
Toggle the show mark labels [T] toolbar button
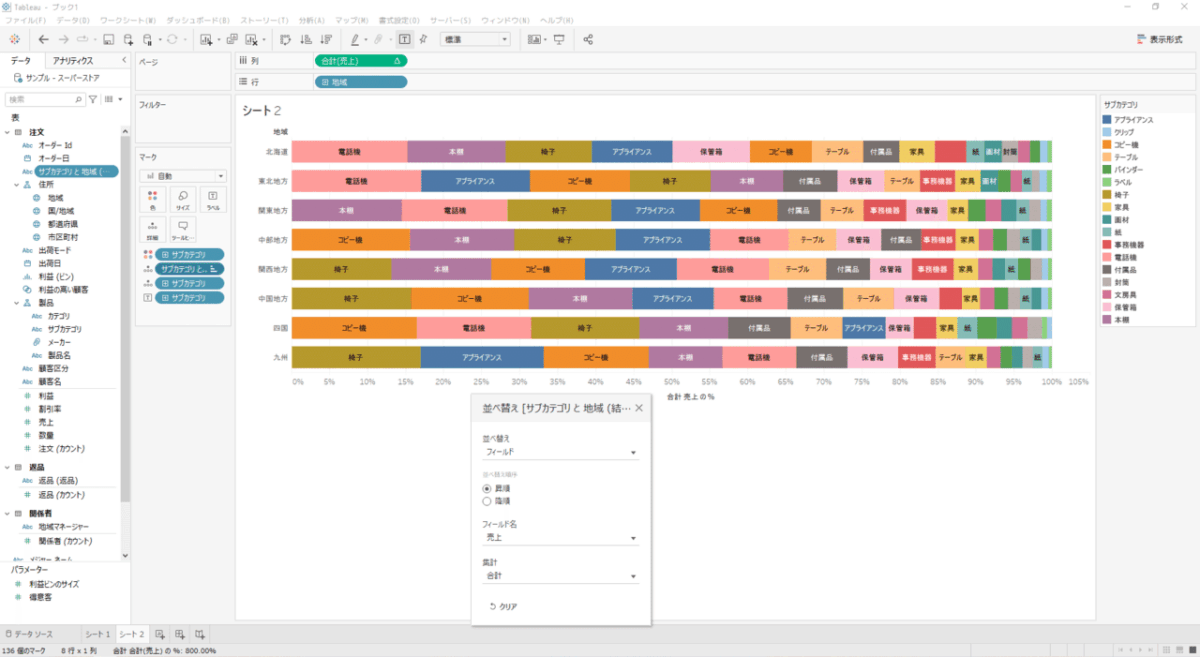(x=404, y=39)
